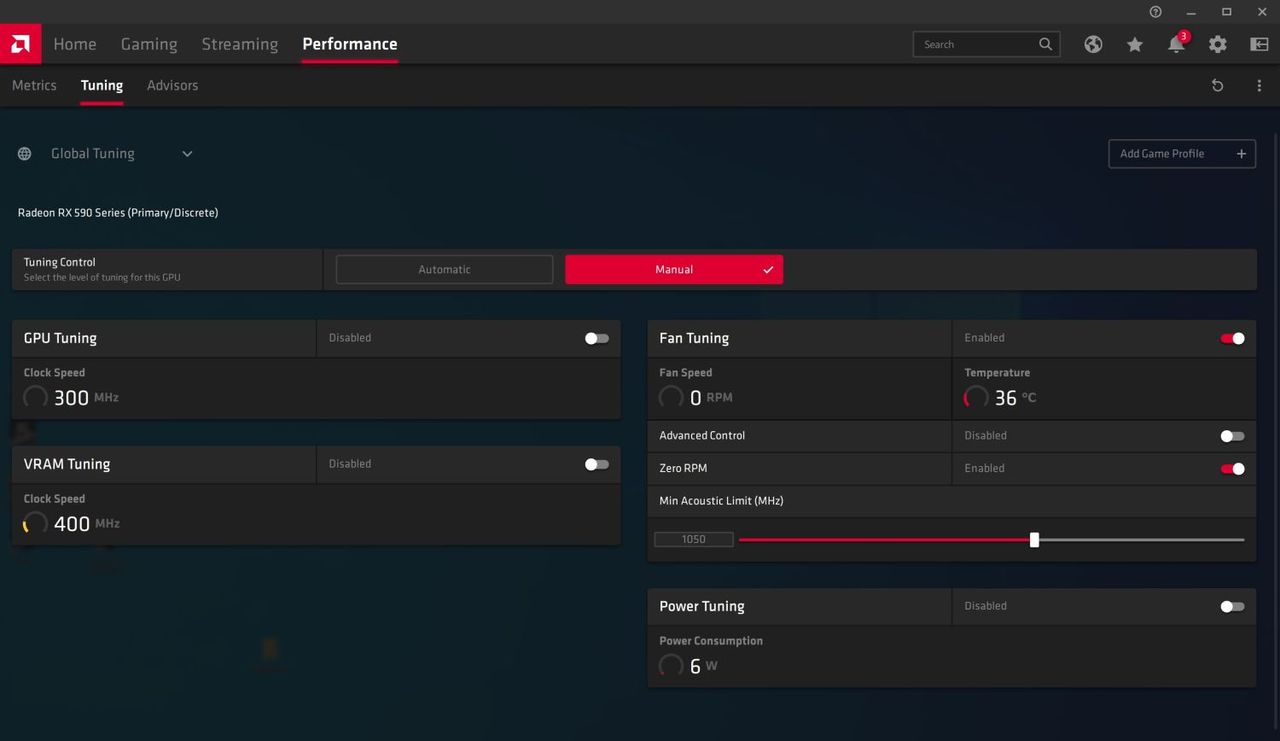
Task: Enable the Advanced Control toggle
Action: [1233, 436]
